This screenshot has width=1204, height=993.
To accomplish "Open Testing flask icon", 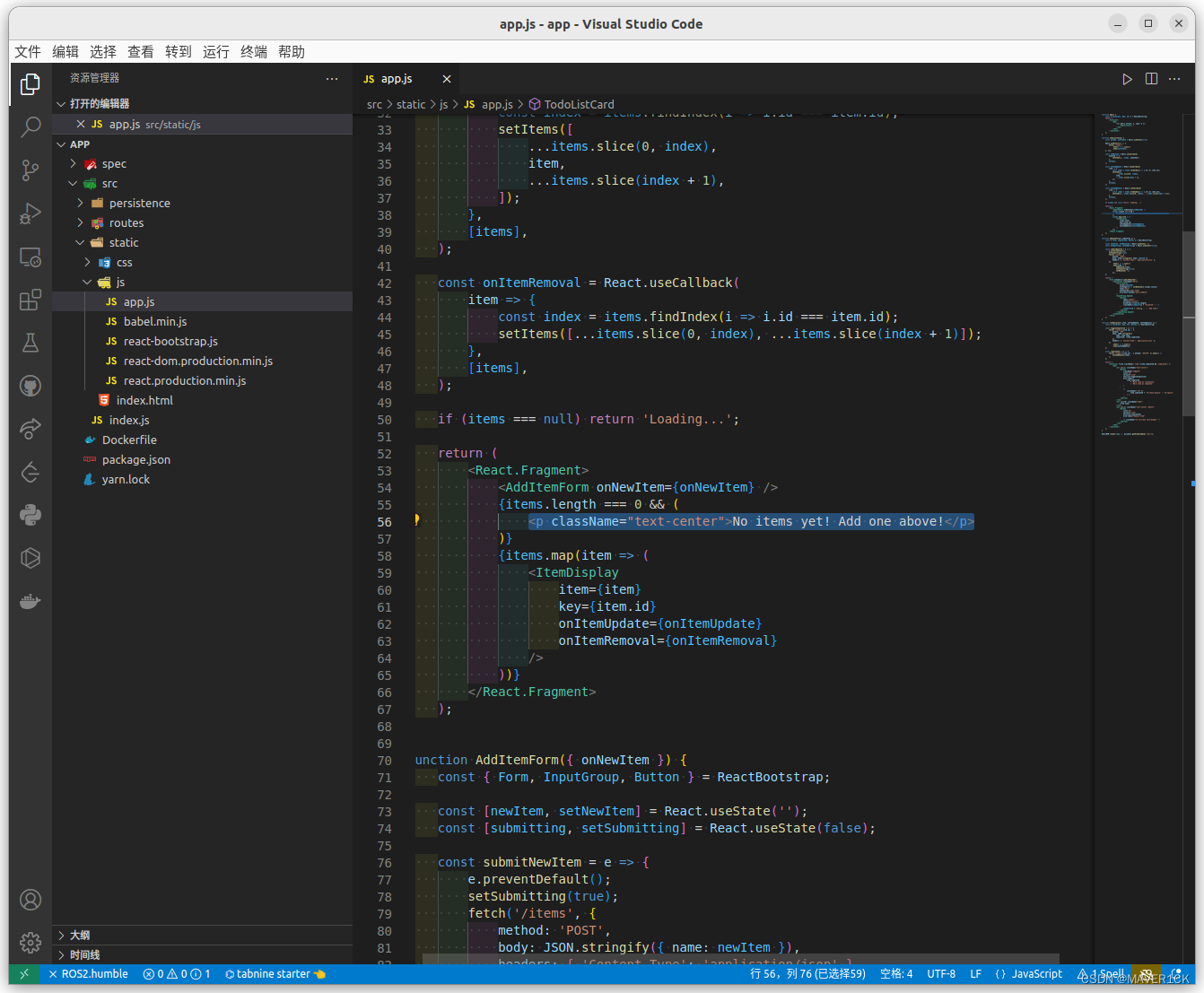I will coord(31,343).
